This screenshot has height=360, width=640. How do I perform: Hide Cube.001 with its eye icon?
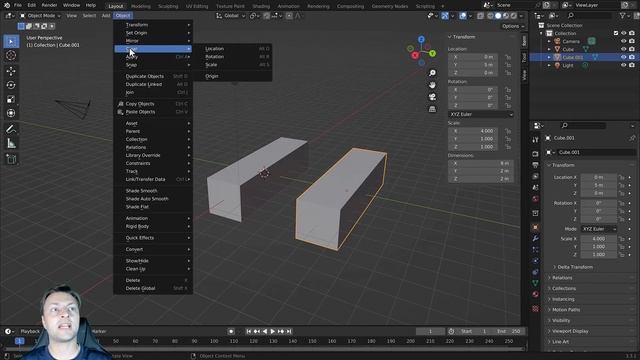coord(623,57)
